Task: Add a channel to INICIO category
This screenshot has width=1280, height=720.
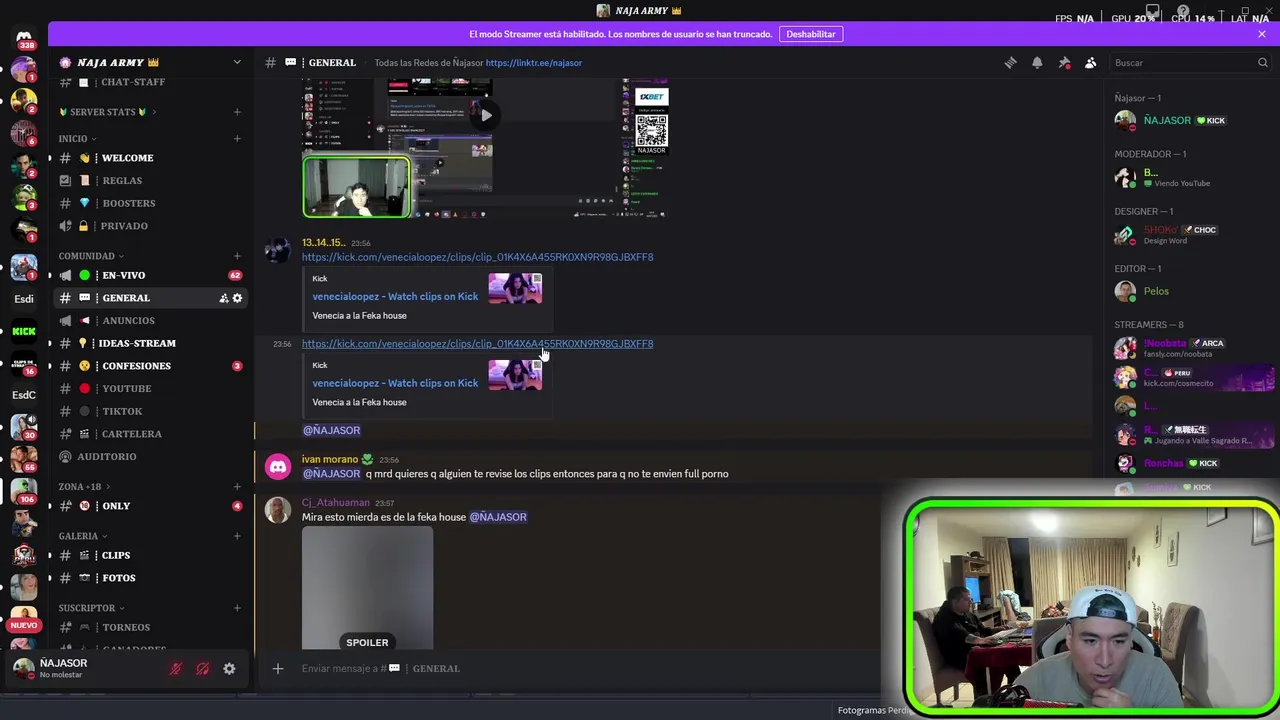Action: [237, 138]
